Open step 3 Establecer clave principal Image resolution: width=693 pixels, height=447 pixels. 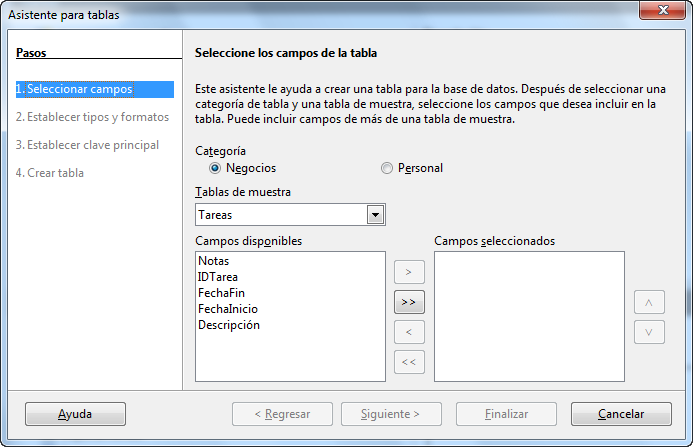(x=87, y=145)
